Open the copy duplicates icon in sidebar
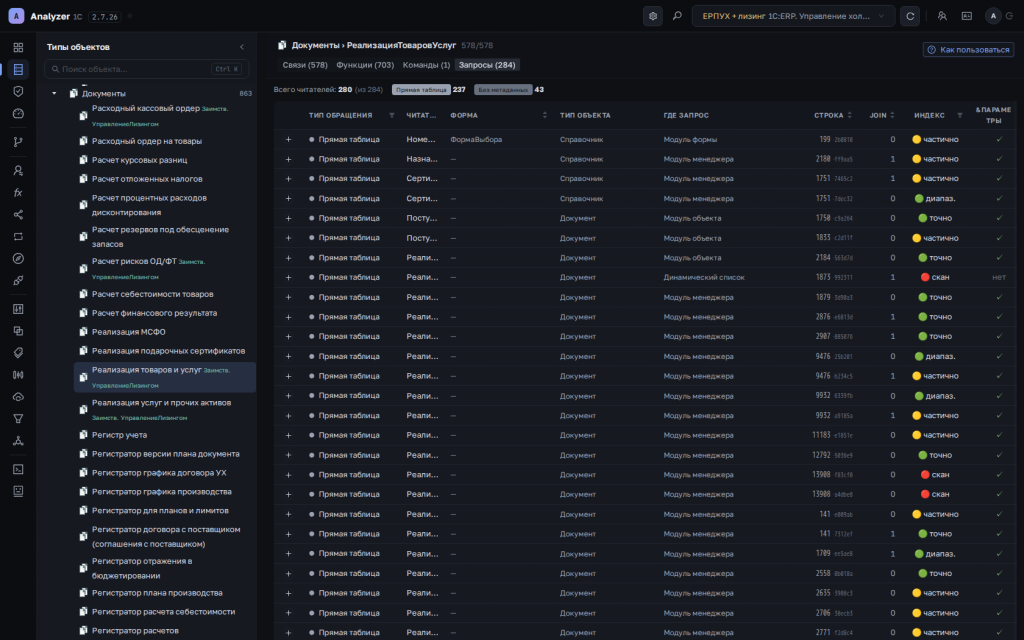This screenshot has width=1024, height=640. point(18,331)
